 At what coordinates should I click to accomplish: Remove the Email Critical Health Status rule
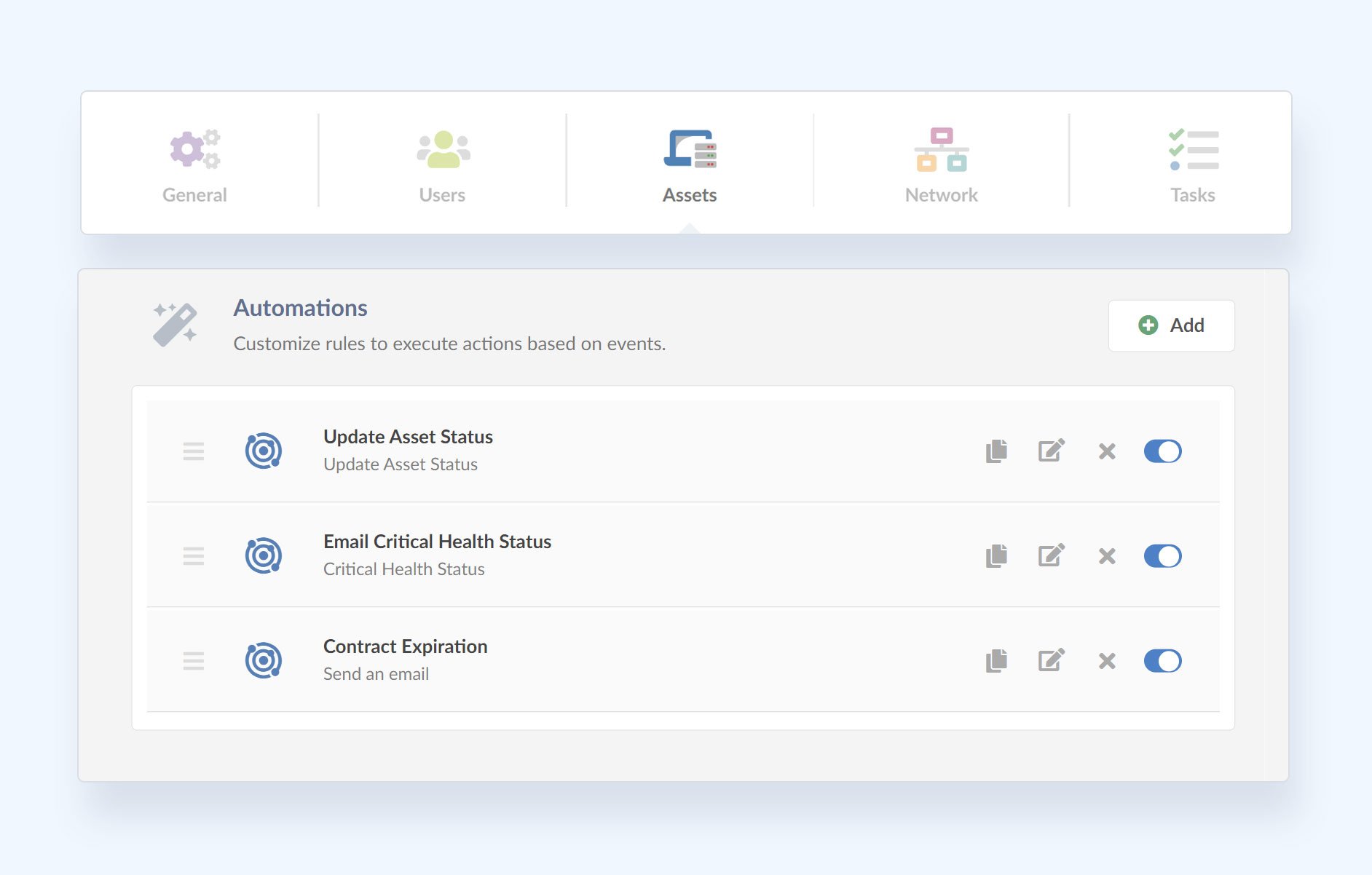pos(1106,556)
